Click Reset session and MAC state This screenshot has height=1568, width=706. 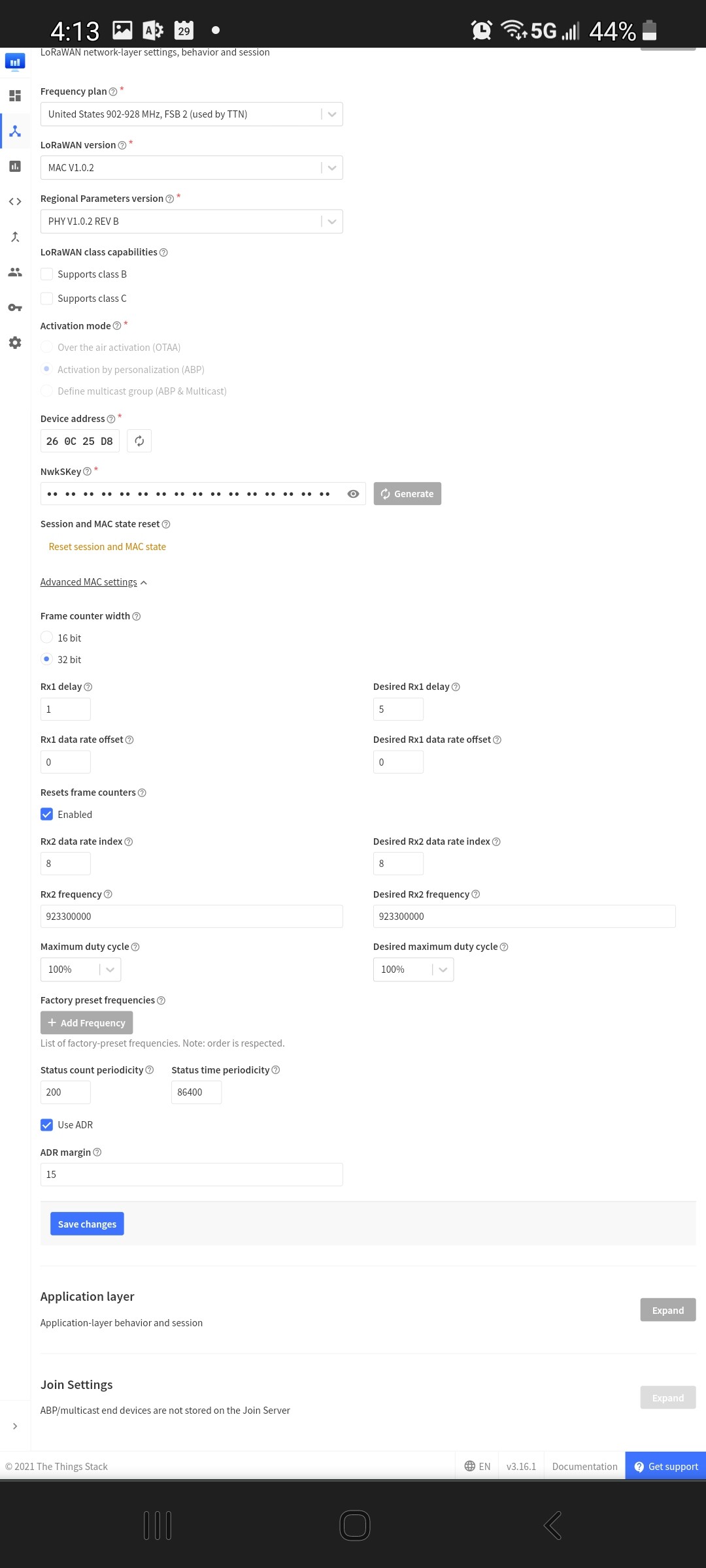click(107, 547)
